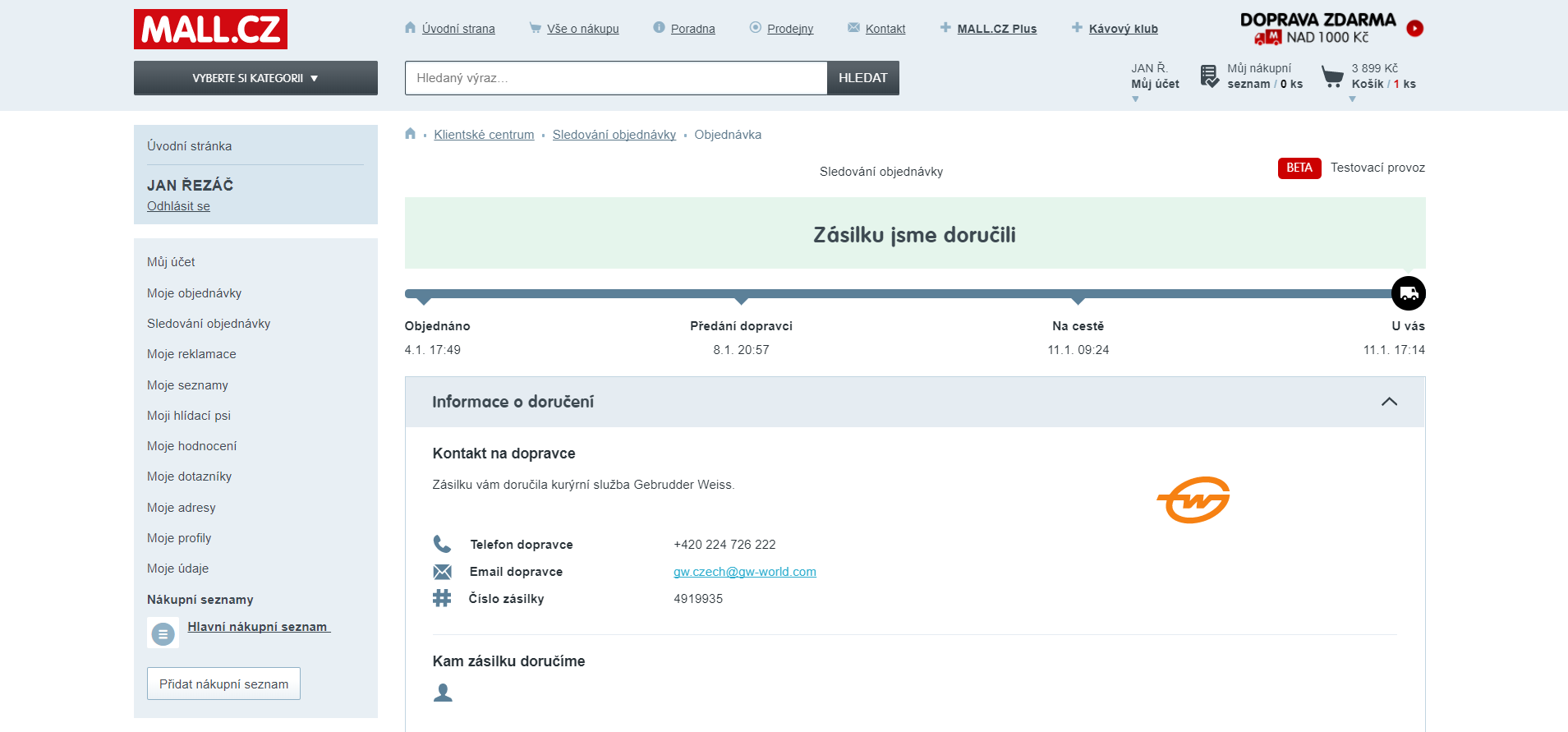Click the shopping list checklist icon
The height and width of the screenshot is (732, 1568).
(x=1209, y=76)
